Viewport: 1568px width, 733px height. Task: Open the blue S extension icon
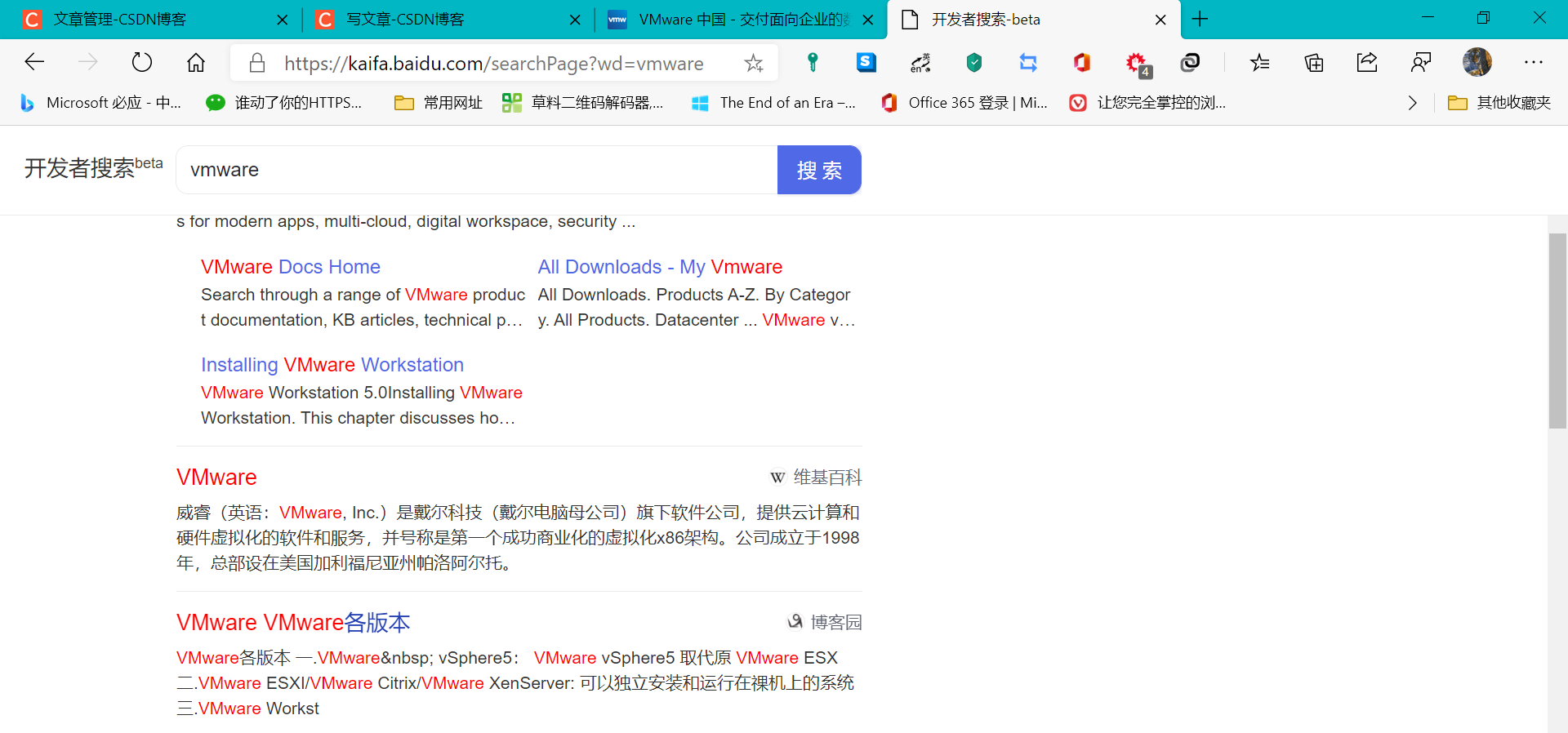866,62
